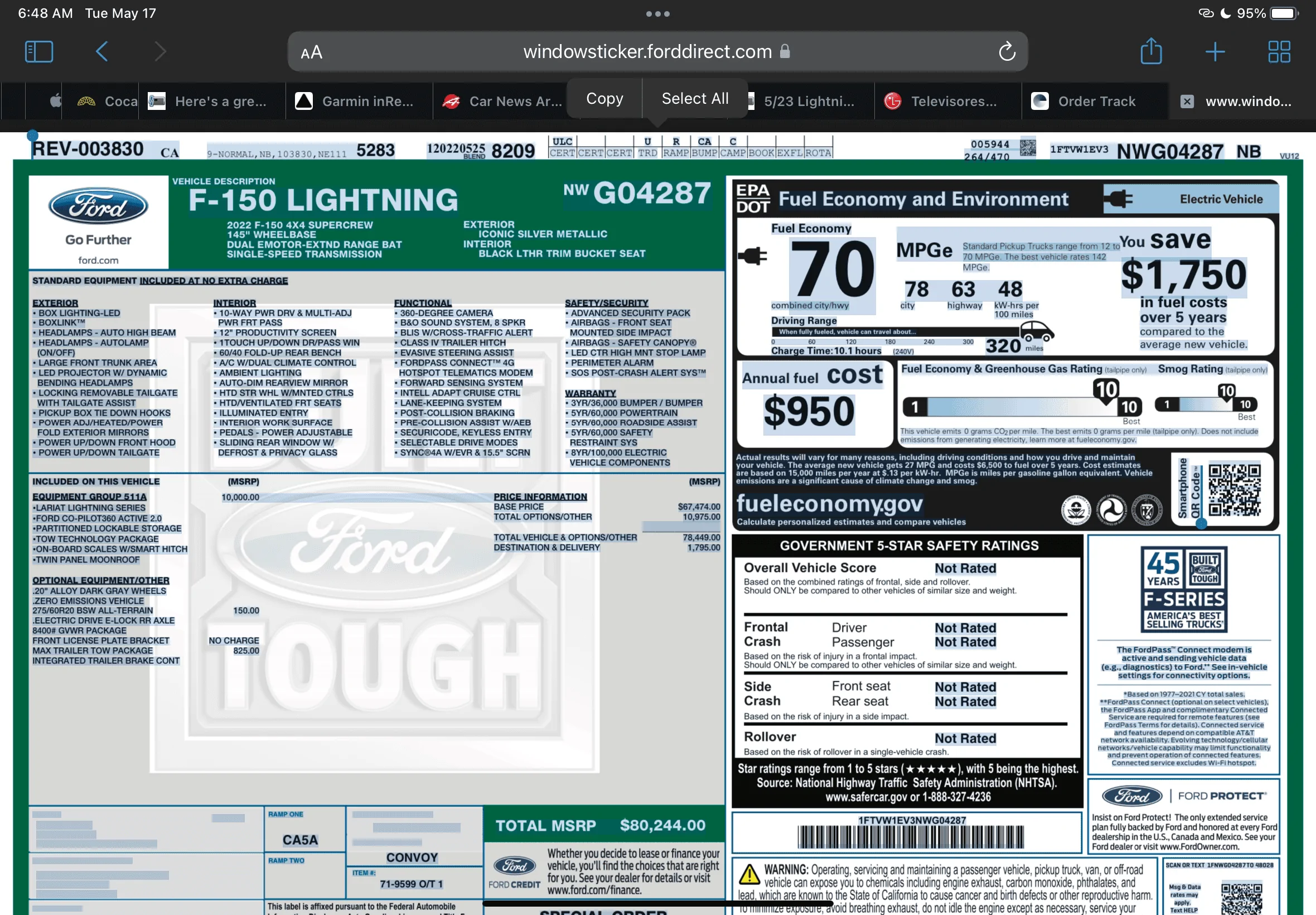
Task: Reload the page with refresh icon
Action: pyautogui.click(x=1007, y=51)
